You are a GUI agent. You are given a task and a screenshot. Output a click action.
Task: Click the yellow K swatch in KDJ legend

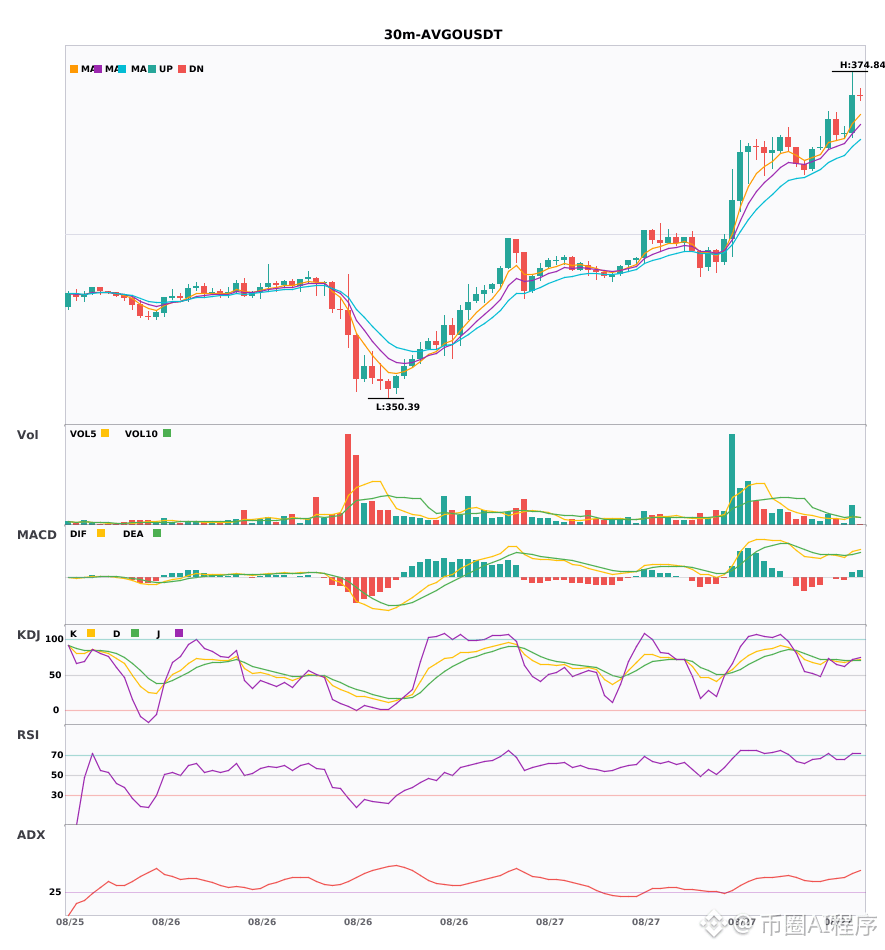[91, 633]
